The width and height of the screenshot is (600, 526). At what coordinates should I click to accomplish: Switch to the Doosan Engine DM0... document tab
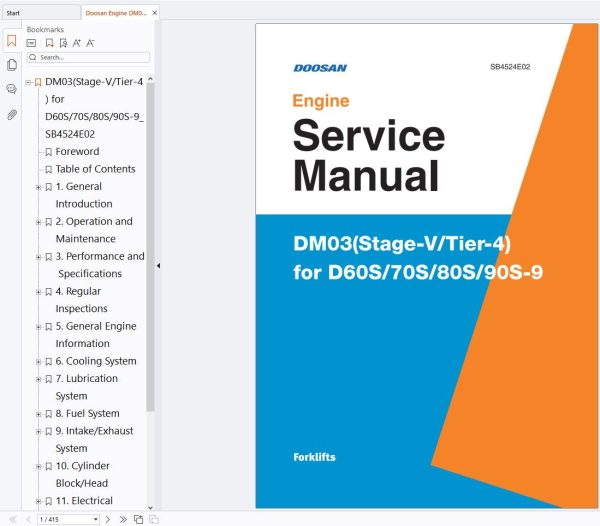pyautogui.click(x=116, y=13)
